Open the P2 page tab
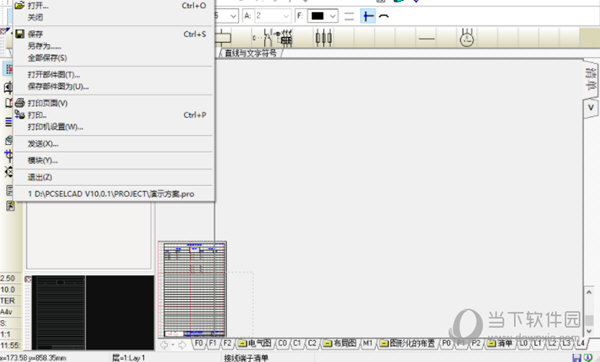Image resolution: width=600 pixels, height=362 pixels. (x=476, y=343)
